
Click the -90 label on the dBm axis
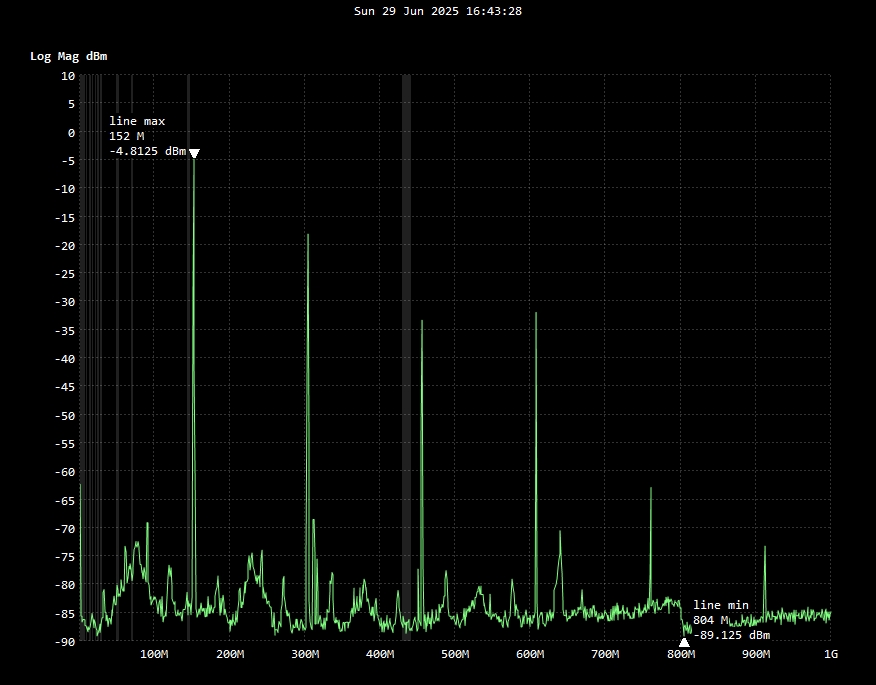pos(64,641)
